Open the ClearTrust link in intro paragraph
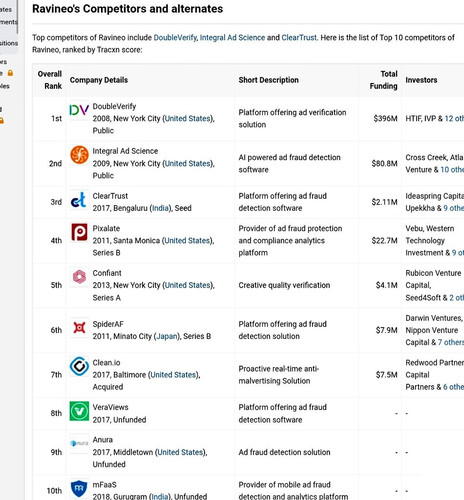Viewport: 464px width, 500px height. click(x=299, y=38)
